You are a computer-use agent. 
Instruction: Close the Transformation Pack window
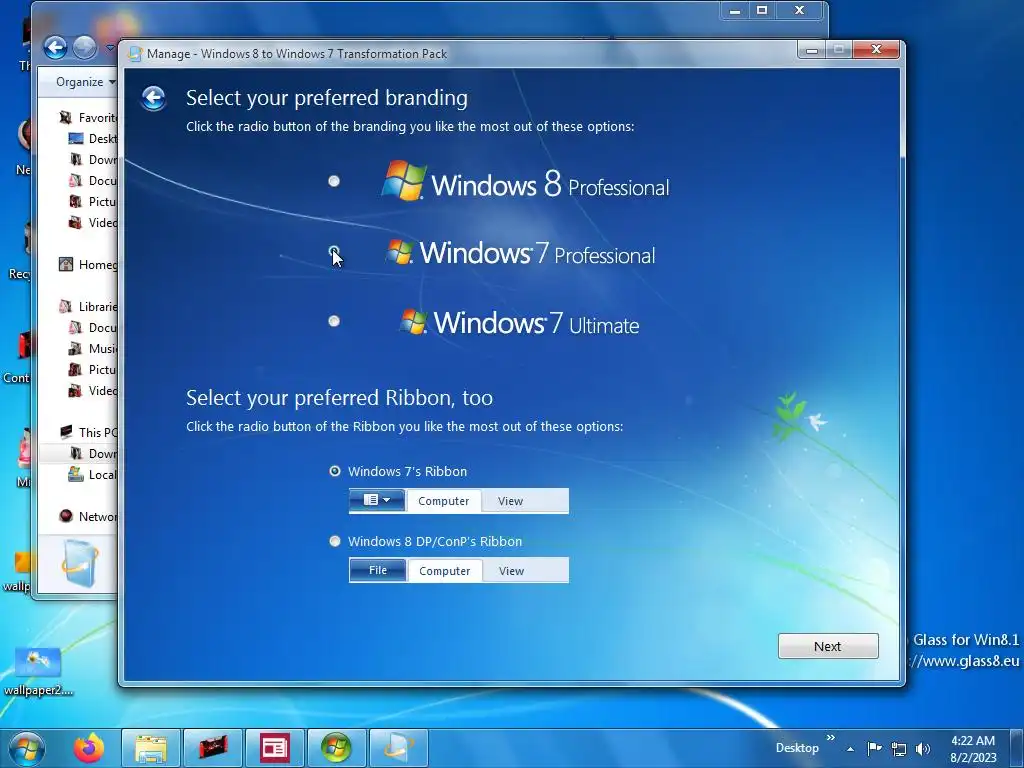coord(876,50)
